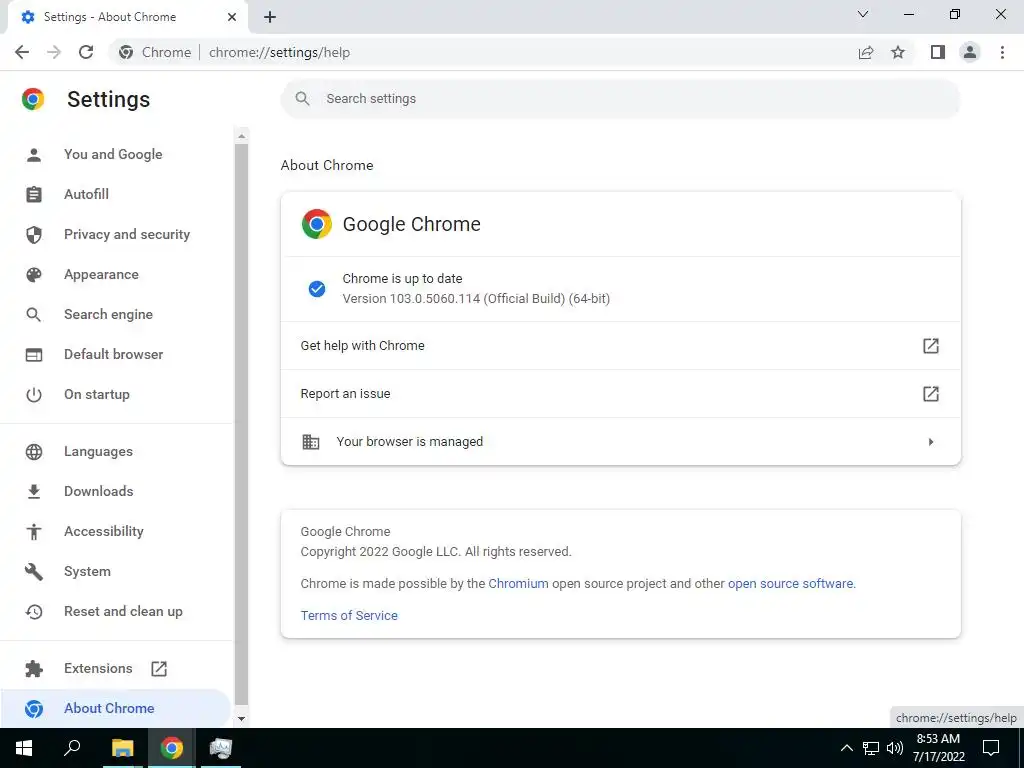Click external-link icon for Get help with Chrome
The image size is (1024, 768).
tap(931, 345)
